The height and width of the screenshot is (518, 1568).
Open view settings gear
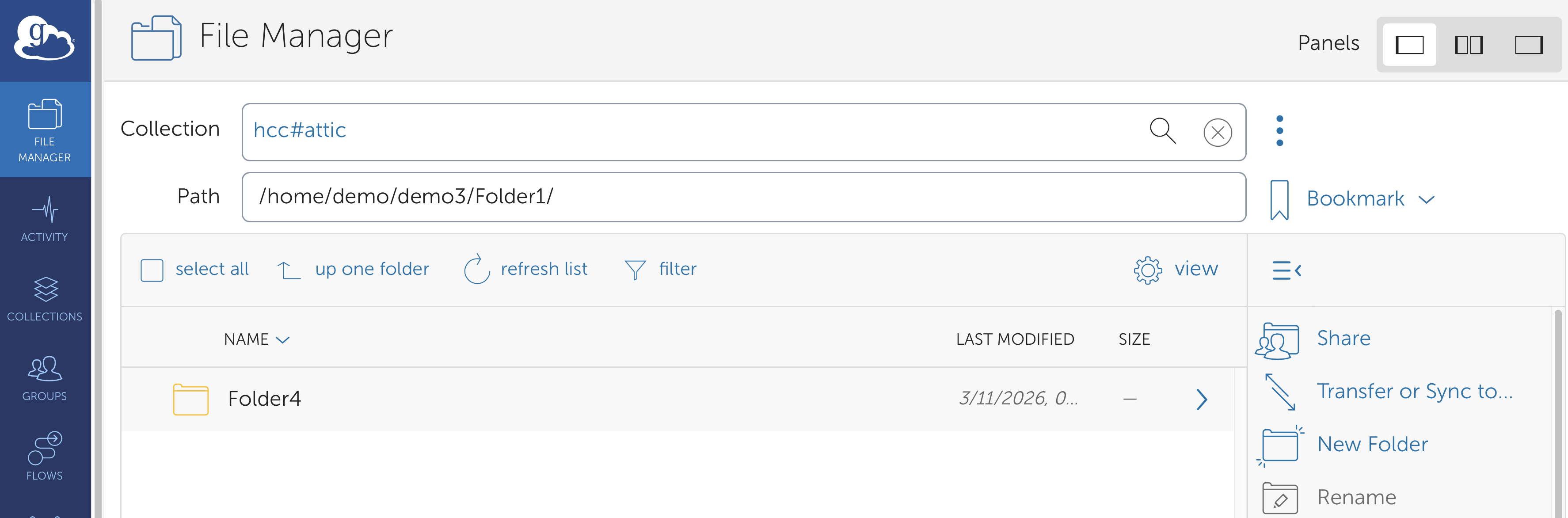click(x=1147, y=270)
